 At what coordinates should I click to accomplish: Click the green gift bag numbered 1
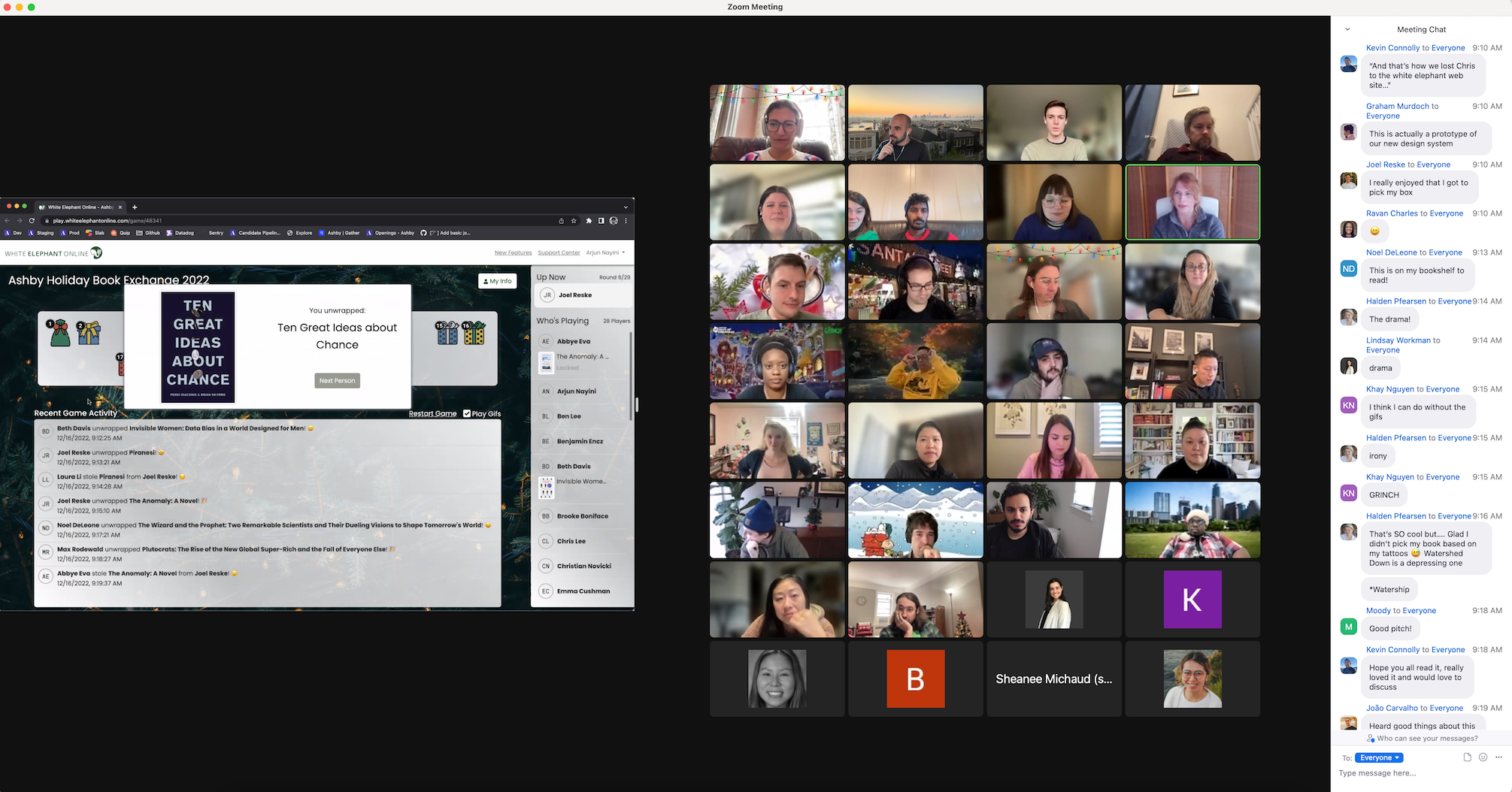click(x=59, y=333)
